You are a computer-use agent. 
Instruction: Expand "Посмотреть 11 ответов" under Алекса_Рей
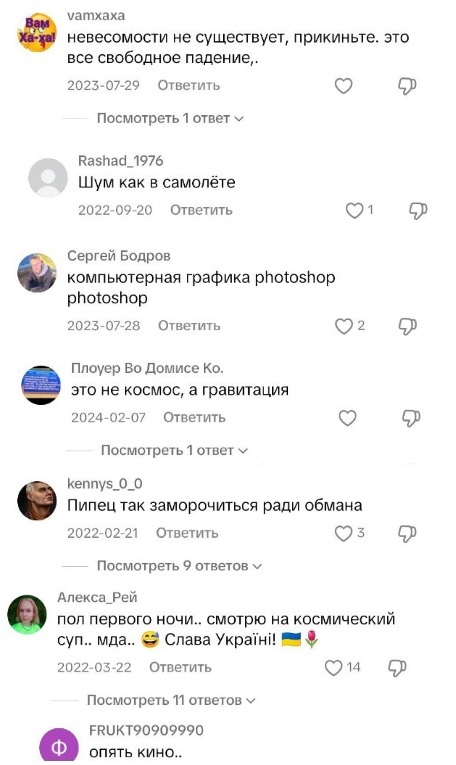[171, 701]
